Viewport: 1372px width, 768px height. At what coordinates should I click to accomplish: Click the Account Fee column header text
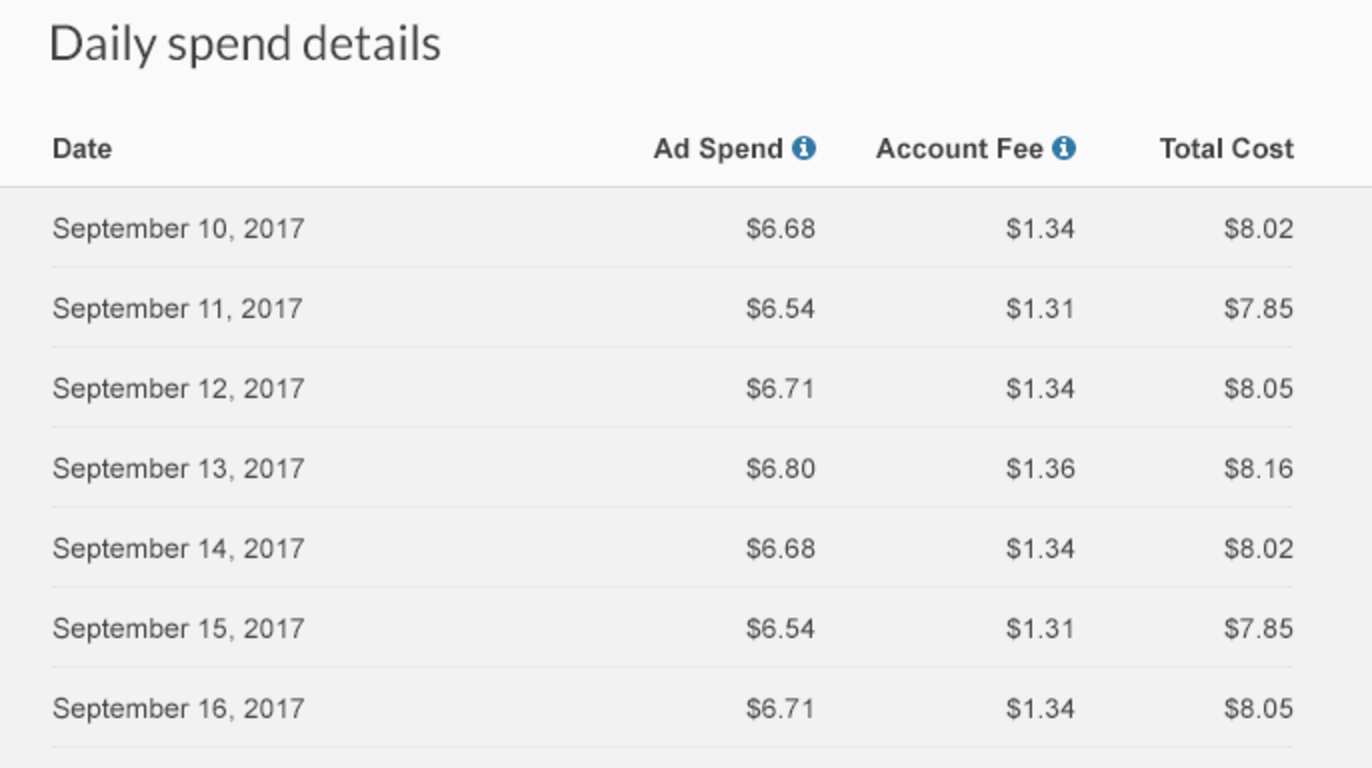coord(960,149)
